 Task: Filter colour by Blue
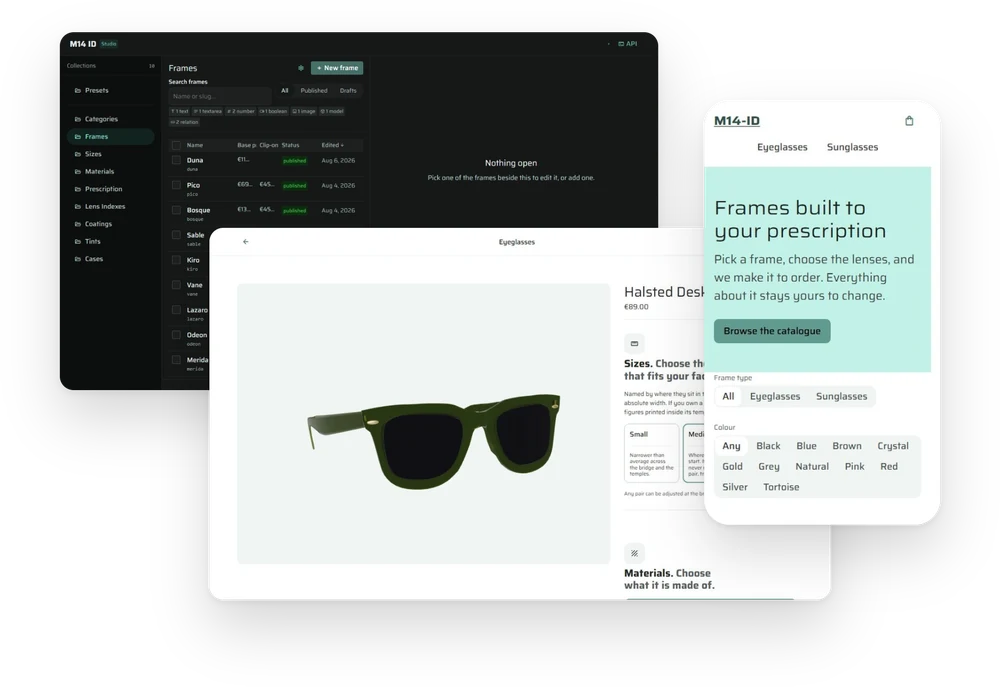806,446
